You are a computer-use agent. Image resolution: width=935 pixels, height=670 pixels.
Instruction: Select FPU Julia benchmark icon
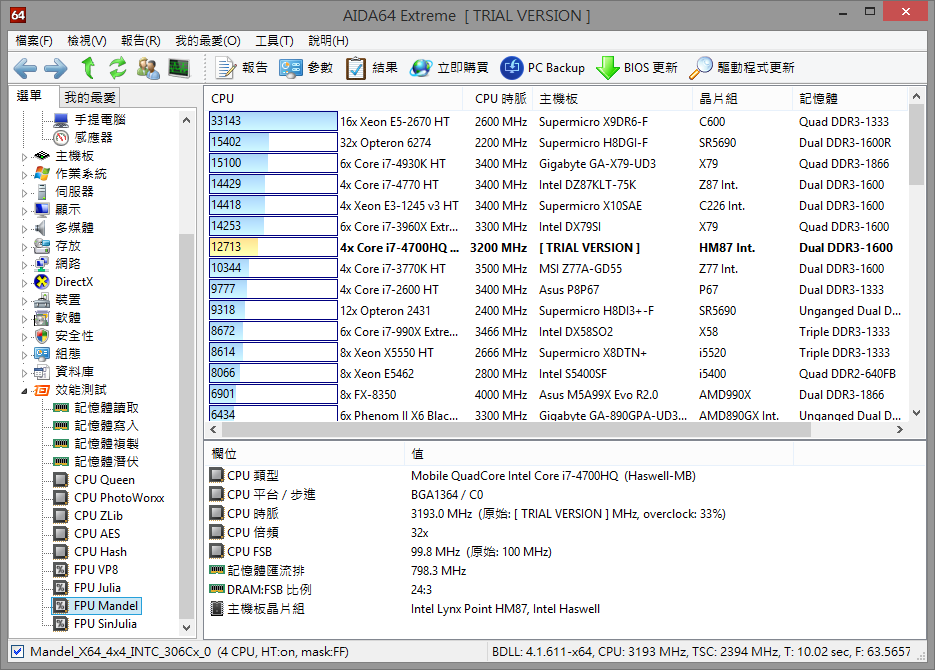pos(61,588)
